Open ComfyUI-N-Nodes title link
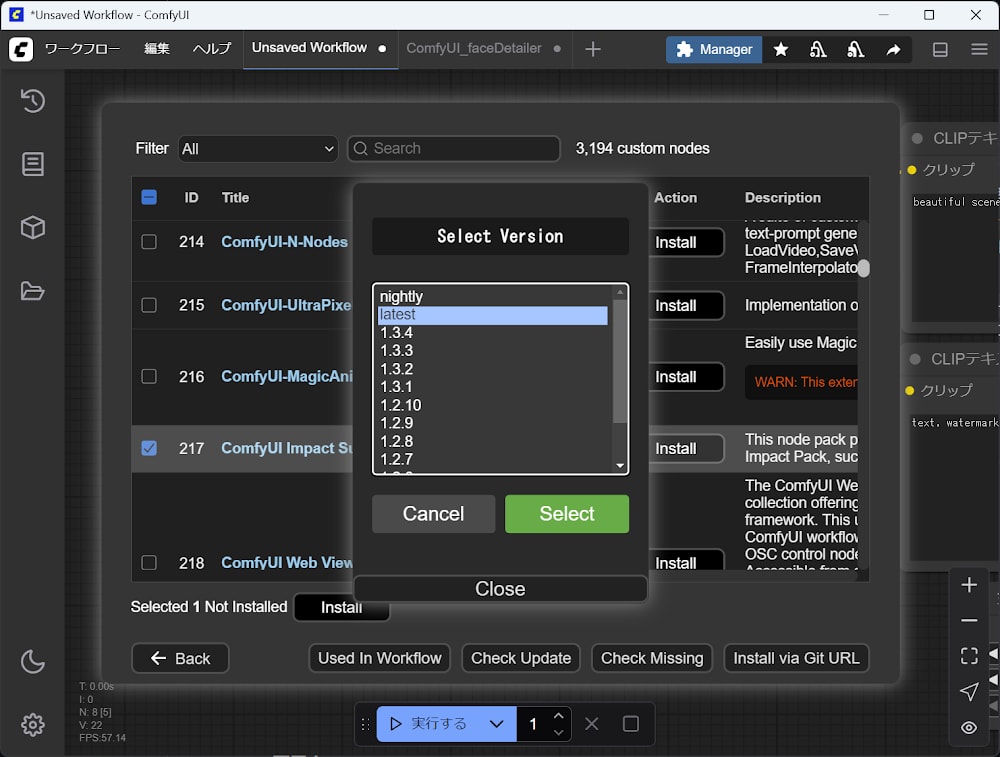Screen dimensions: 1000x757 coord(284,242)
